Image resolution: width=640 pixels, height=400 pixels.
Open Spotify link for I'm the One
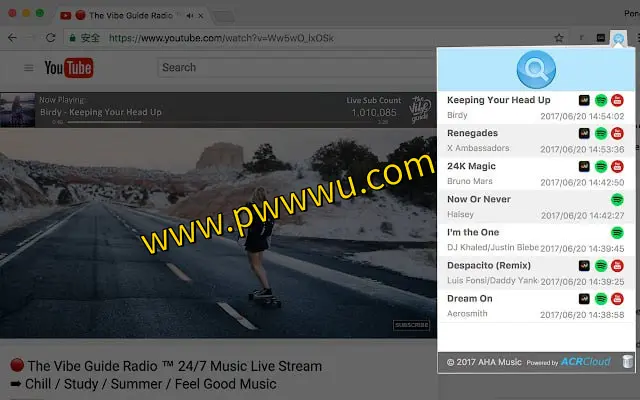coord(618,233)
